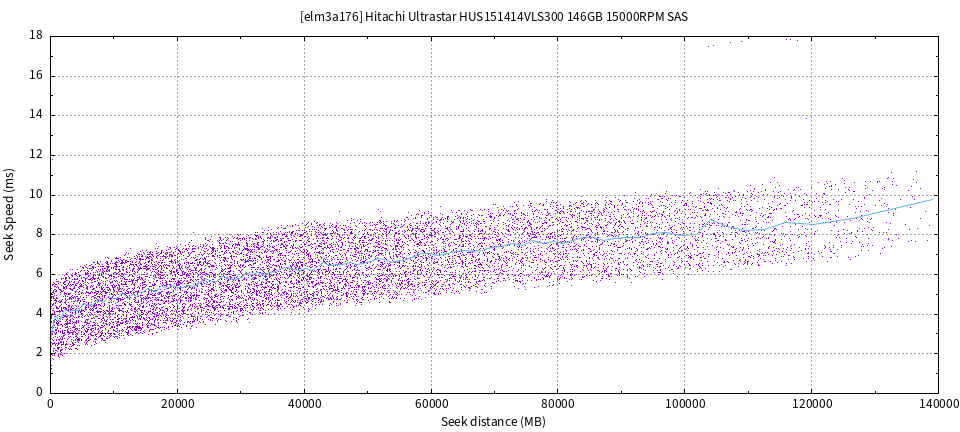Click the 100000 x-axis tick label
The height and width of the screenshot is (432, 960).
684,404
